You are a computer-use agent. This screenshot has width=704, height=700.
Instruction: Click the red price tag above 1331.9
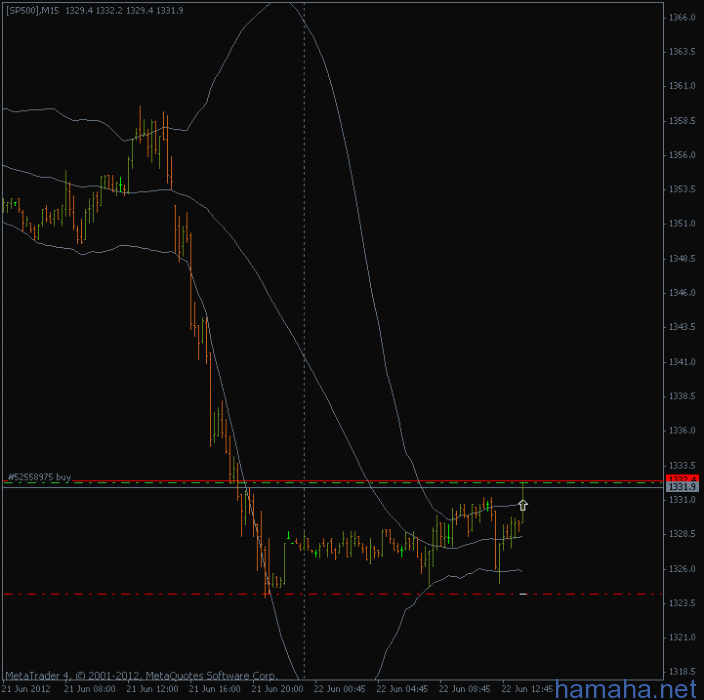point(682,478)
